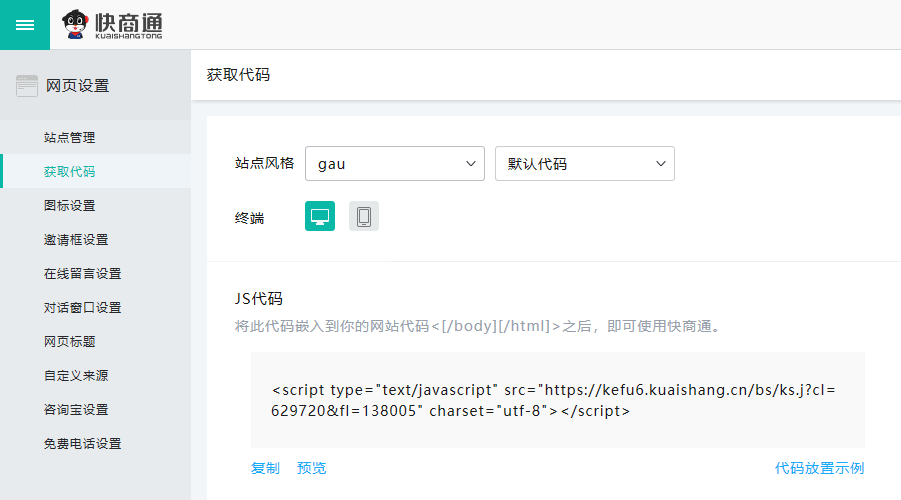Click the hamburger menu icon
Image resolution: width=901 pixels, height=500 pixels.
pyautogui.click(x=25, y=25)
